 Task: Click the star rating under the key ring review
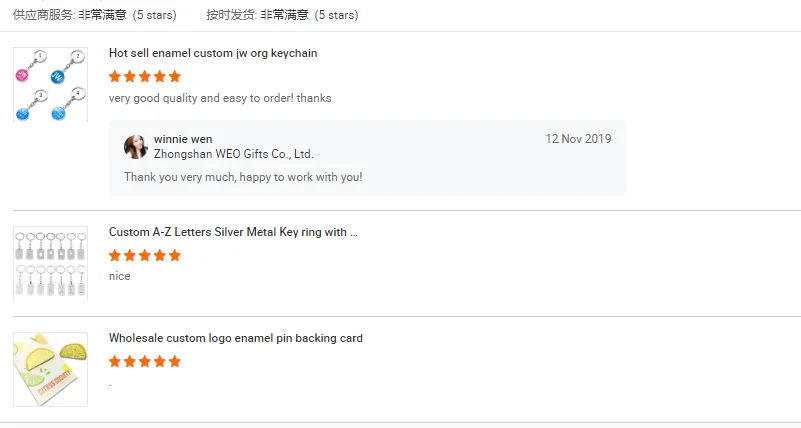[x=145, y=255]
